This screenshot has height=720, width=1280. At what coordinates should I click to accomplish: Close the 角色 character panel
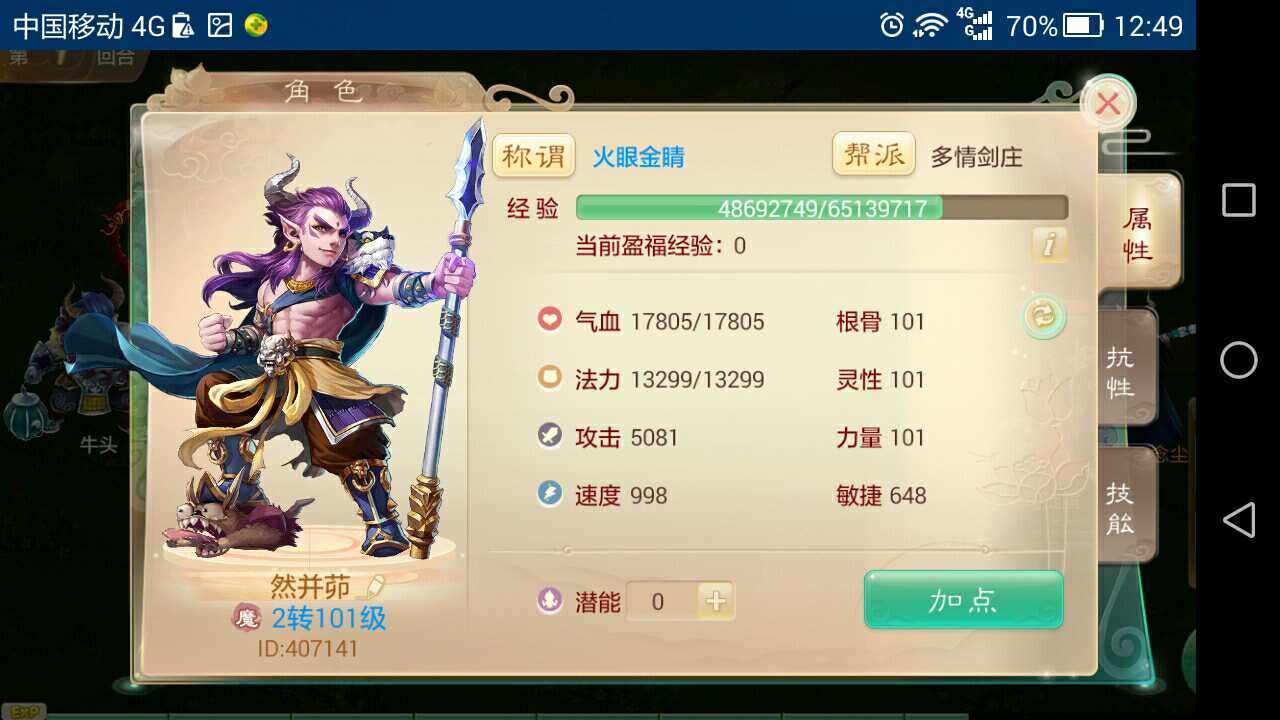[x=1108, y=103]
